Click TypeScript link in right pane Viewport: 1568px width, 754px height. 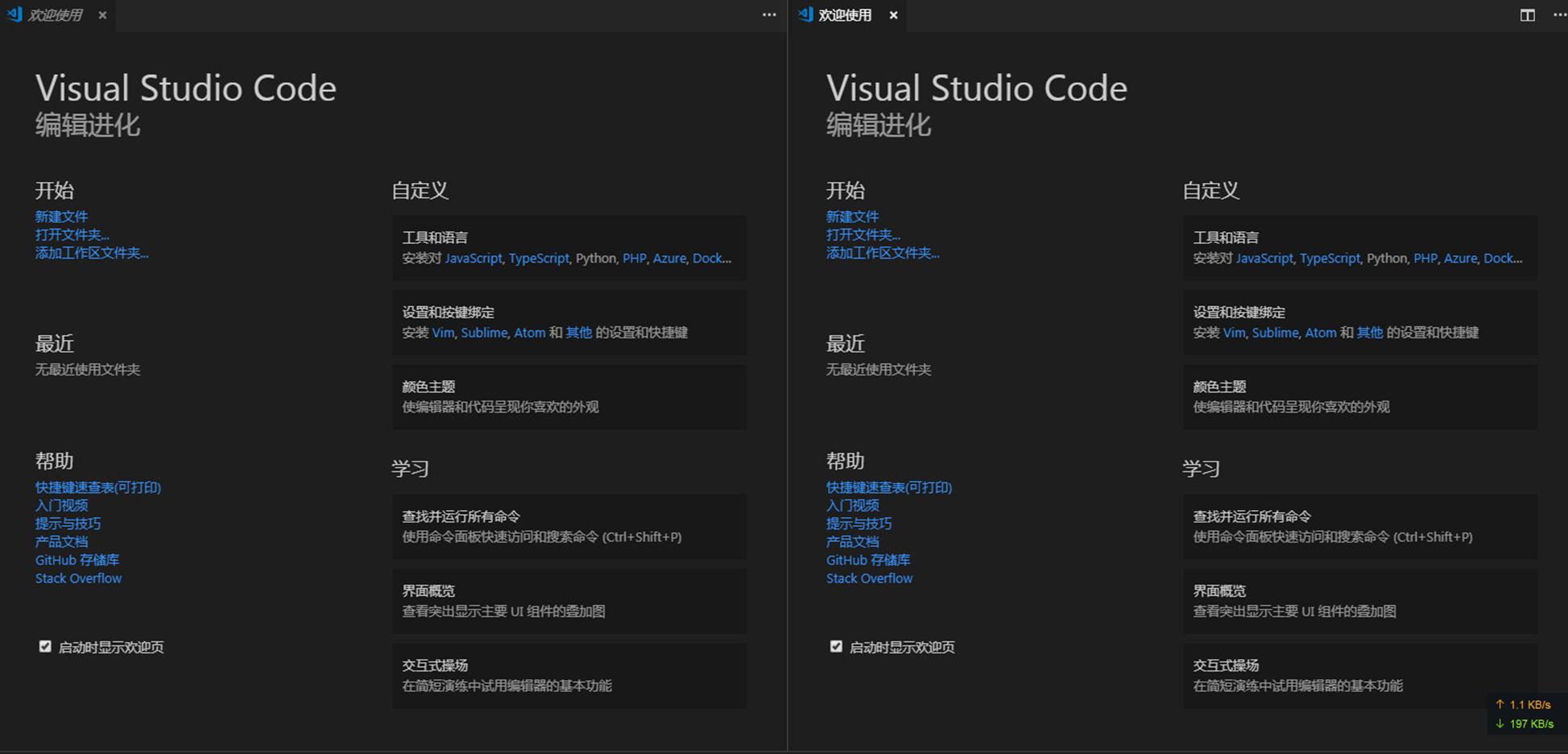(x=1330, y=259)
